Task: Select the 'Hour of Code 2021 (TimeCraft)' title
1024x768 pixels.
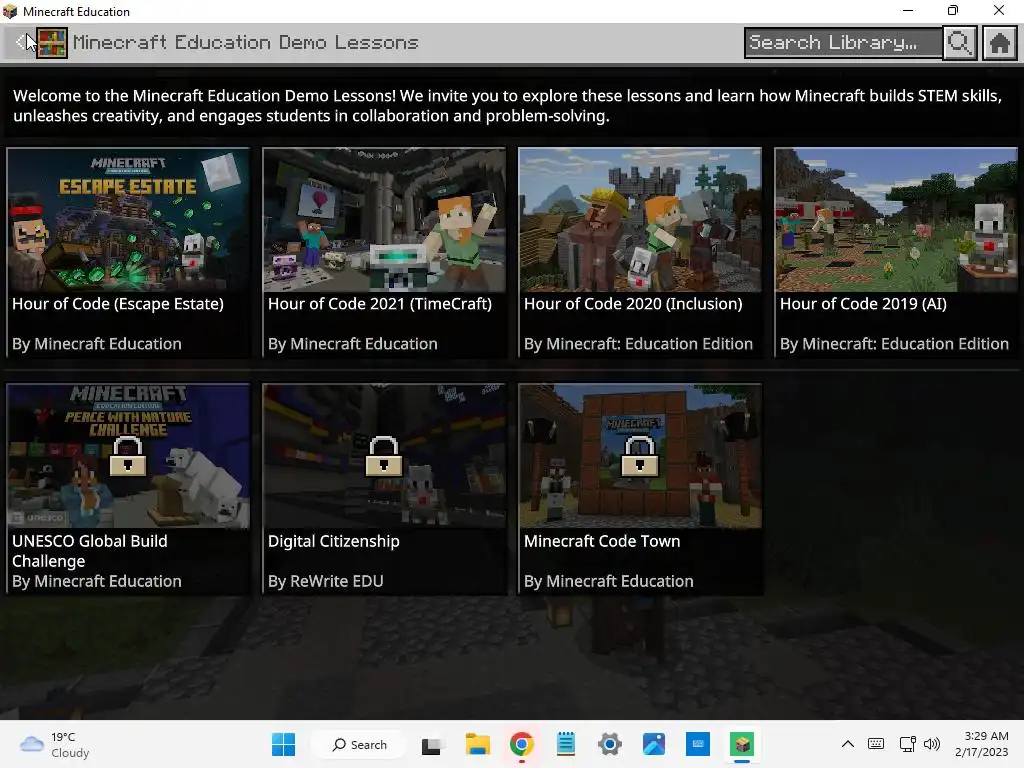Action: pyautogui.click(x=379, y=304)
